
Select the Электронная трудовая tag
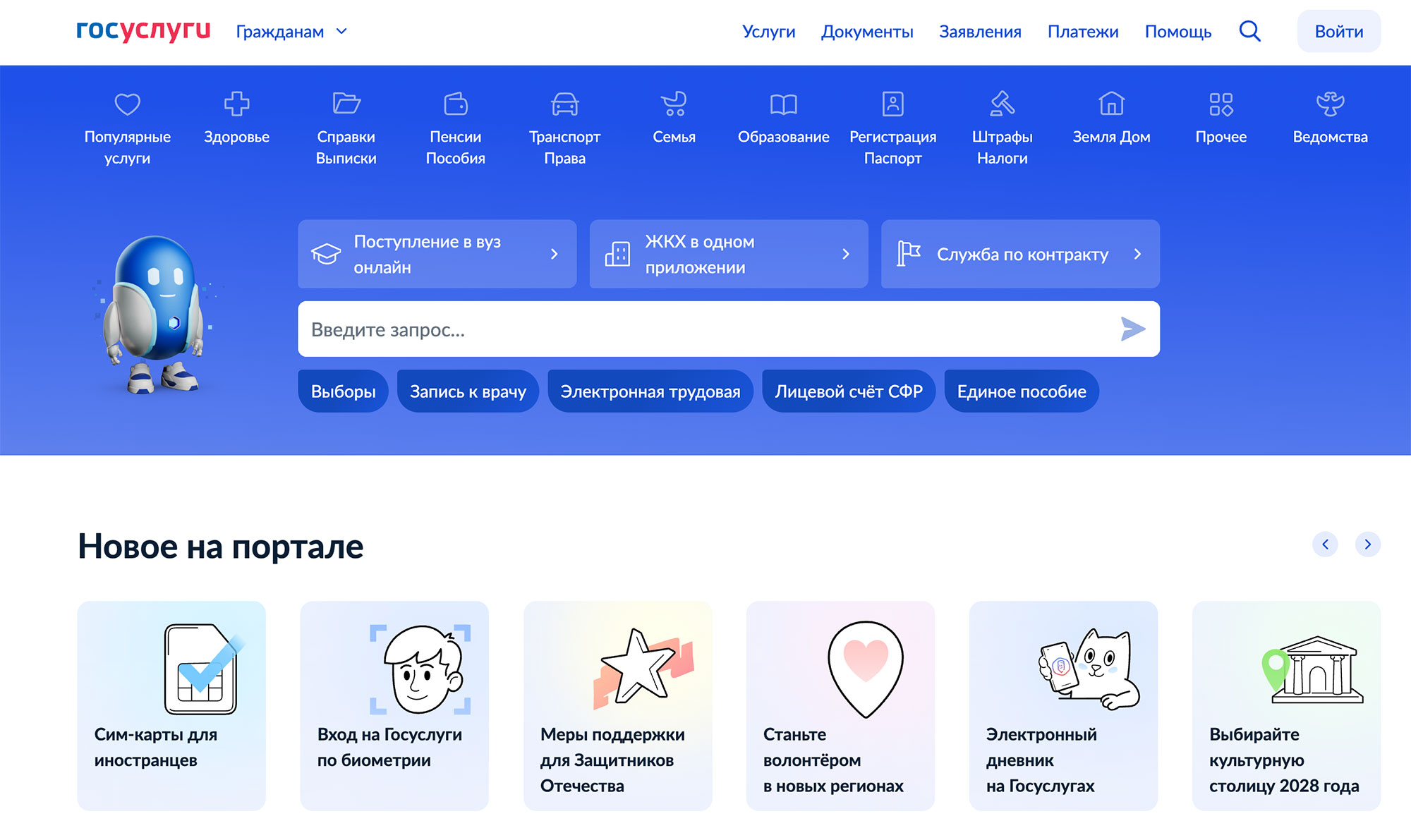pyautogui.click(x=650, y=391)
